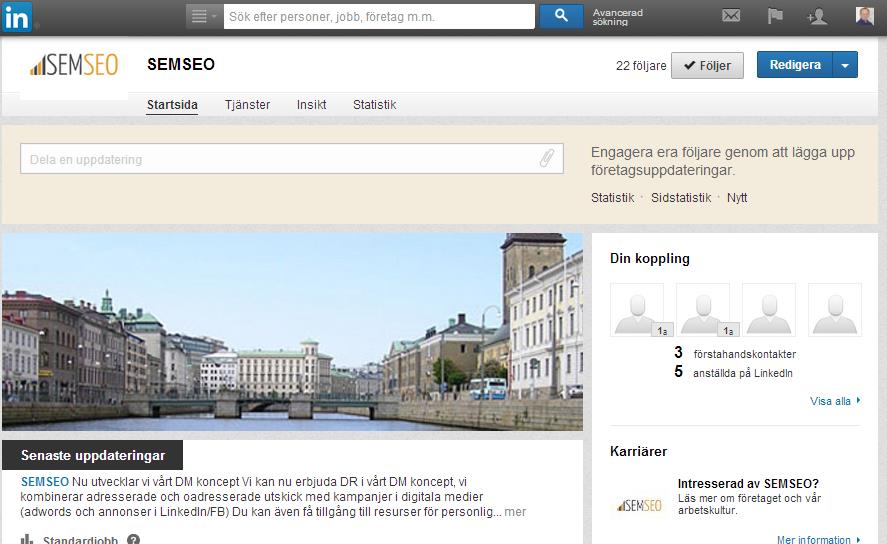Viewport: 887px width, 544px height.
Task: Open the search category menu icon
Action: click(204, 16)
